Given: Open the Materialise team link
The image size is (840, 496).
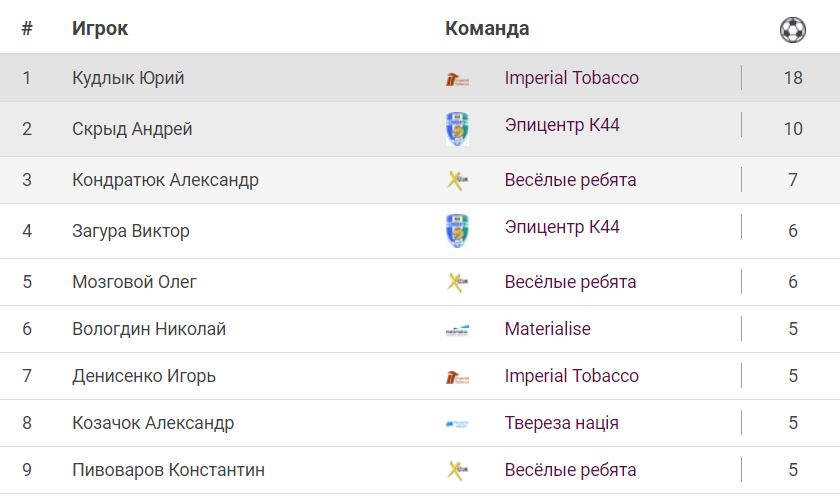Looking at the screenshot, I should click(547, 329).
